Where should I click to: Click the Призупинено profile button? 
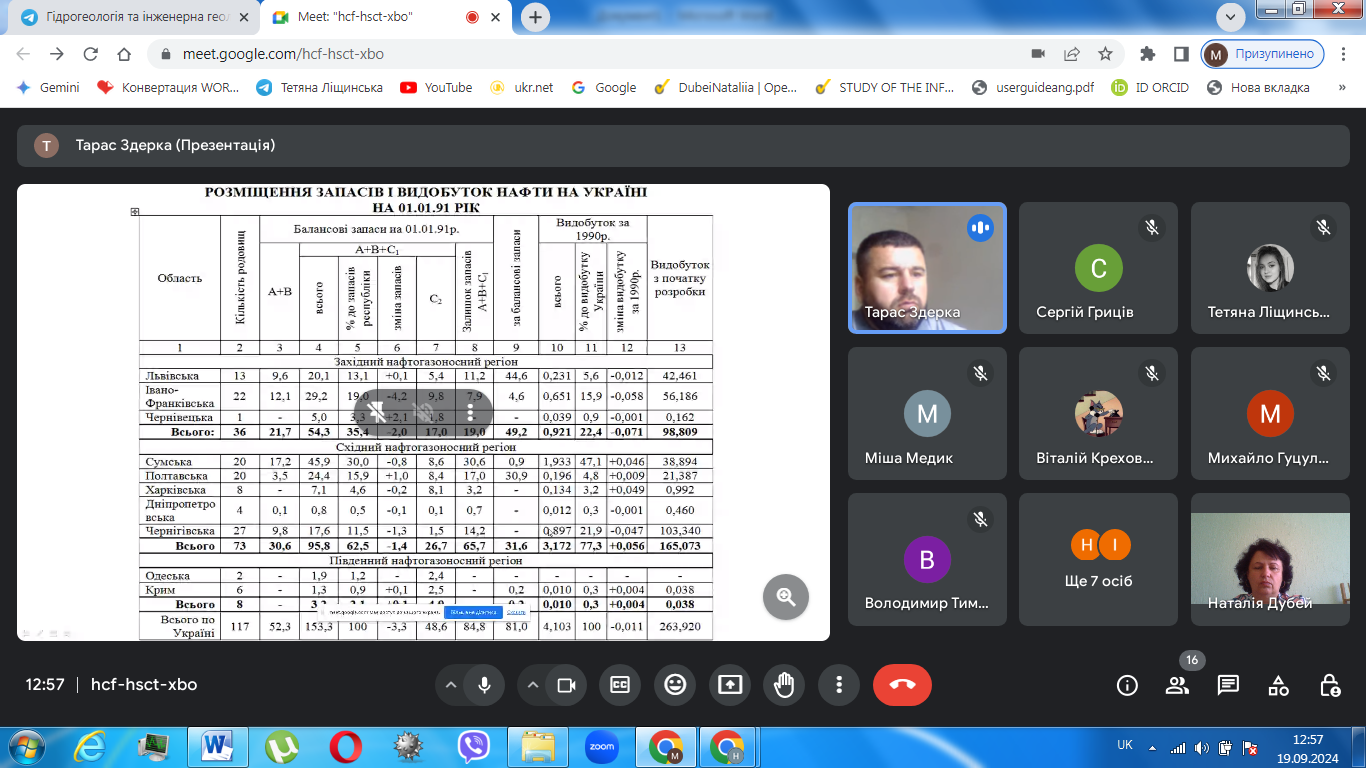click(x=1263, y=54)
